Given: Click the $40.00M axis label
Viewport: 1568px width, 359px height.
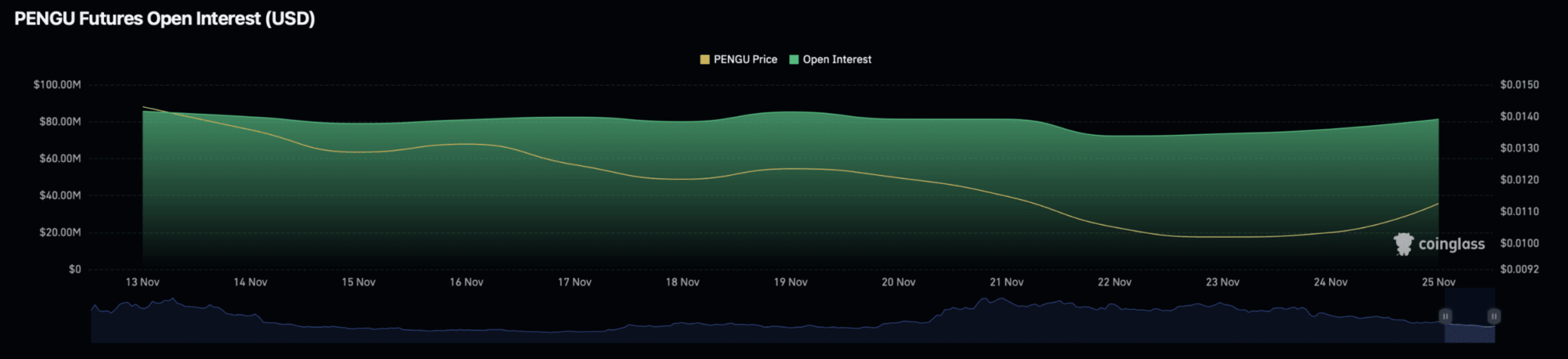Looking at the screenshot, I should point(60,195).
